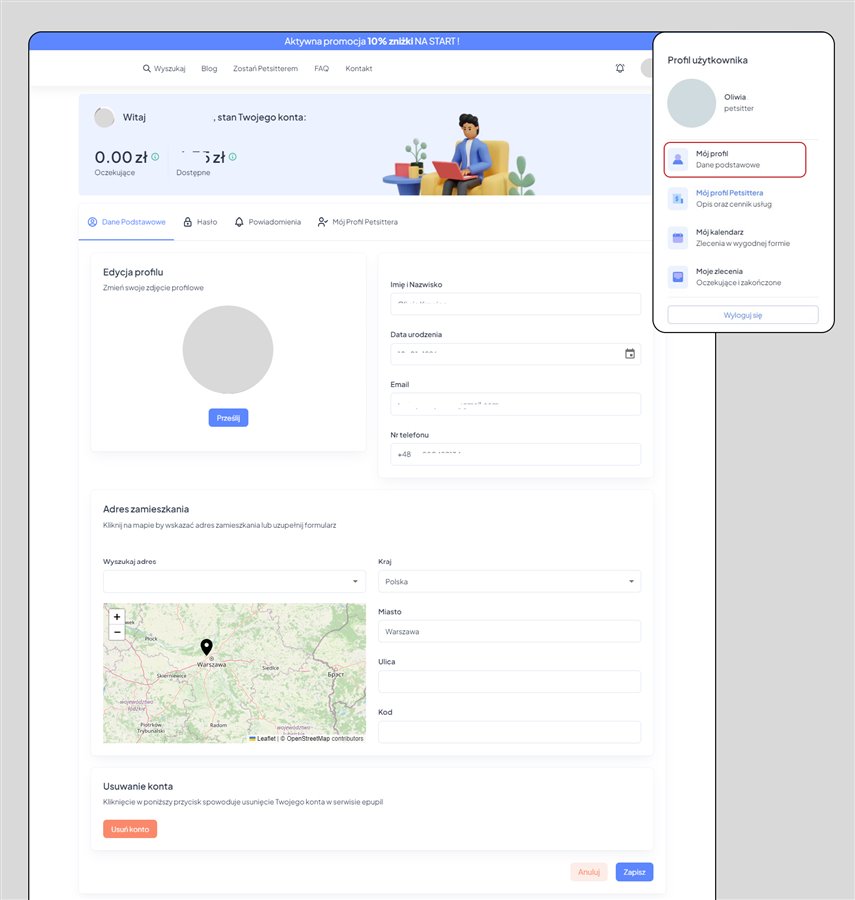Image resolution: width=855 pixels, height=900 pixels.
Task: Click the Moje zlecenia icon in menu
Action: (678, 277)
